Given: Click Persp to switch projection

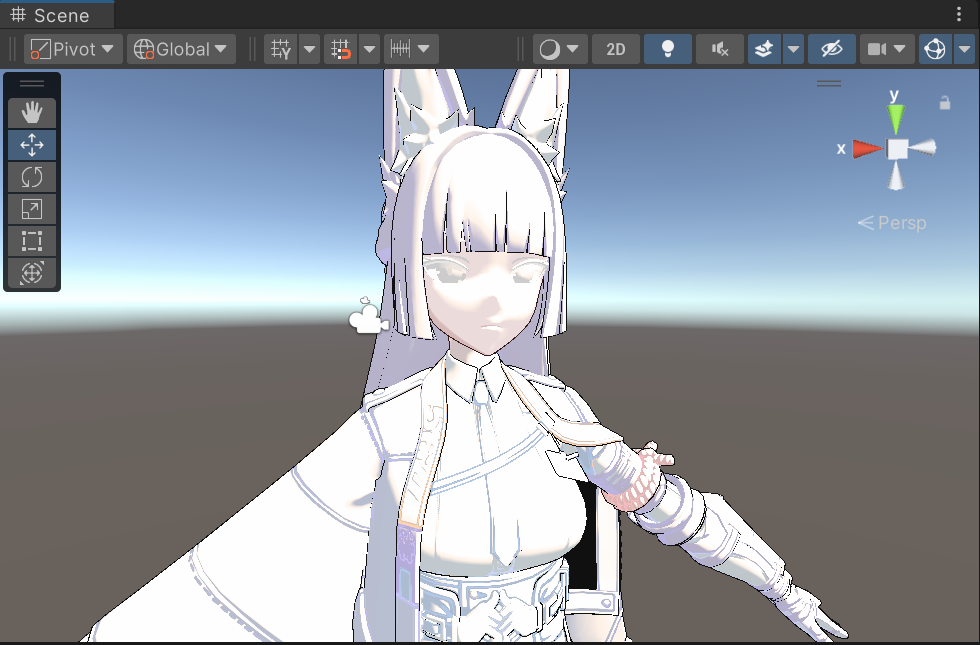Looking at the screenshot, I should 892,223.
